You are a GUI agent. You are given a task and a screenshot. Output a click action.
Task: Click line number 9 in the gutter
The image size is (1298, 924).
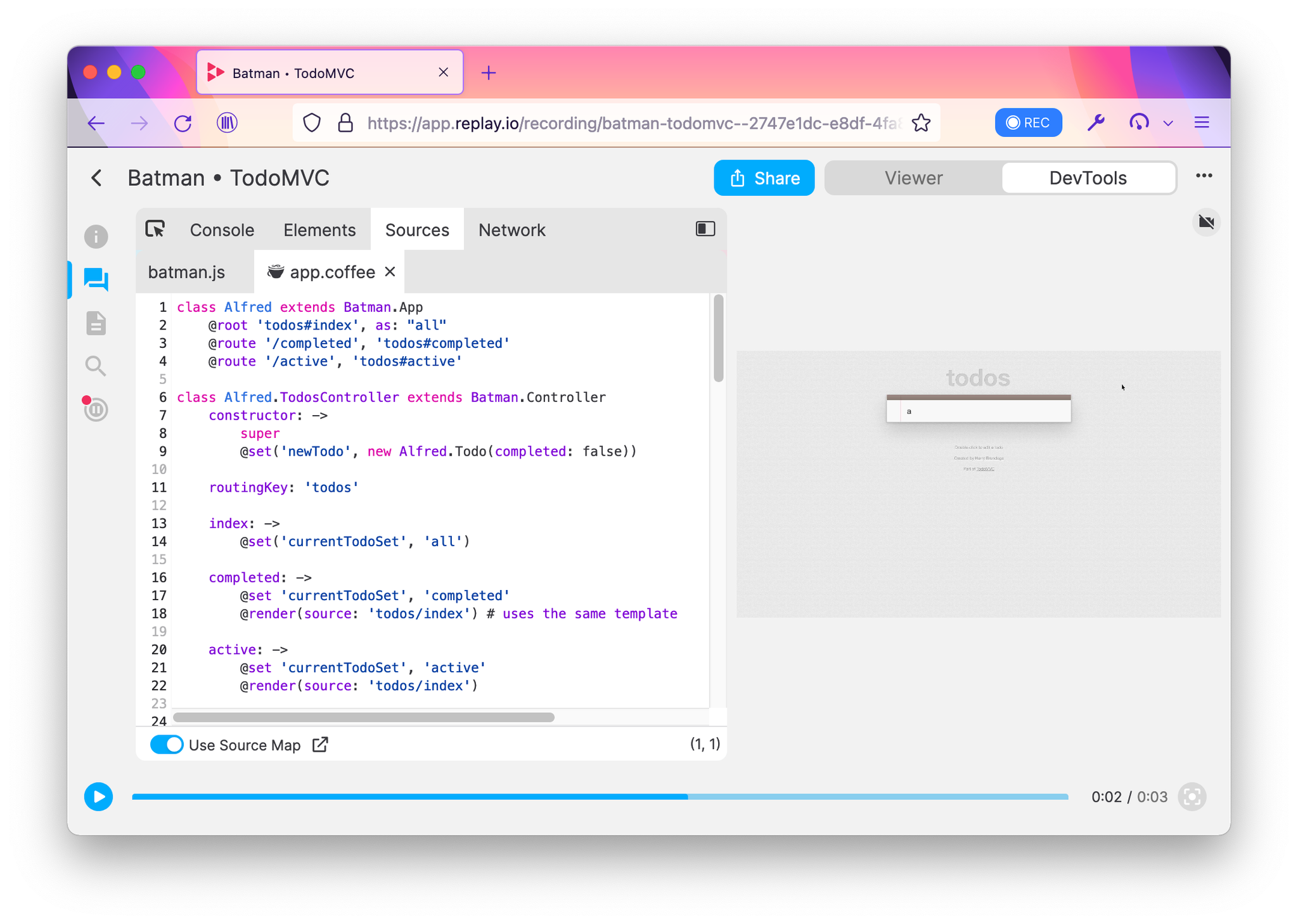(x=162, y=451)
